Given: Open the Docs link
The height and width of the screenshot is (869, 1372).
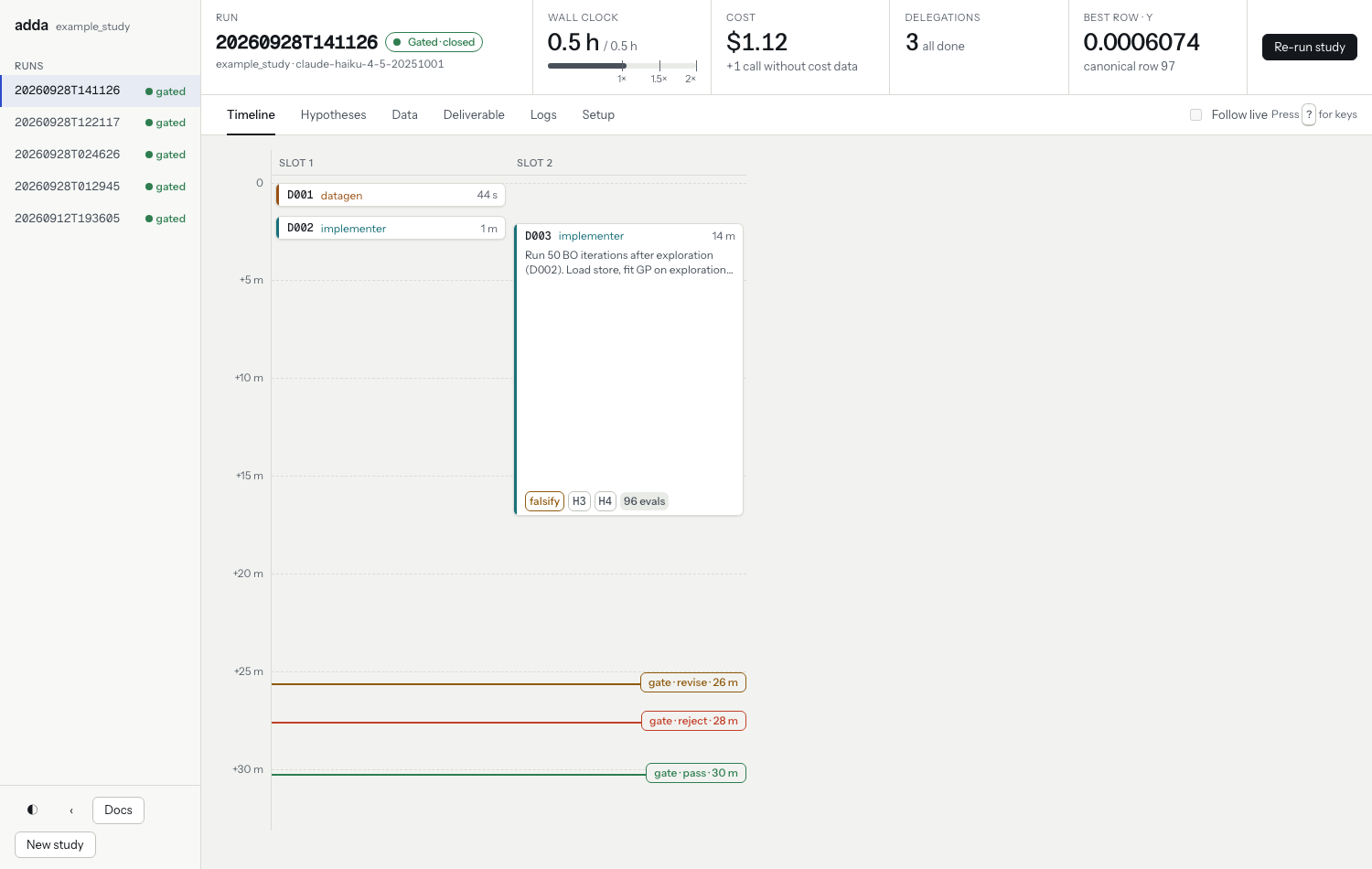Looking at the screenshot, I should (118, 810).
